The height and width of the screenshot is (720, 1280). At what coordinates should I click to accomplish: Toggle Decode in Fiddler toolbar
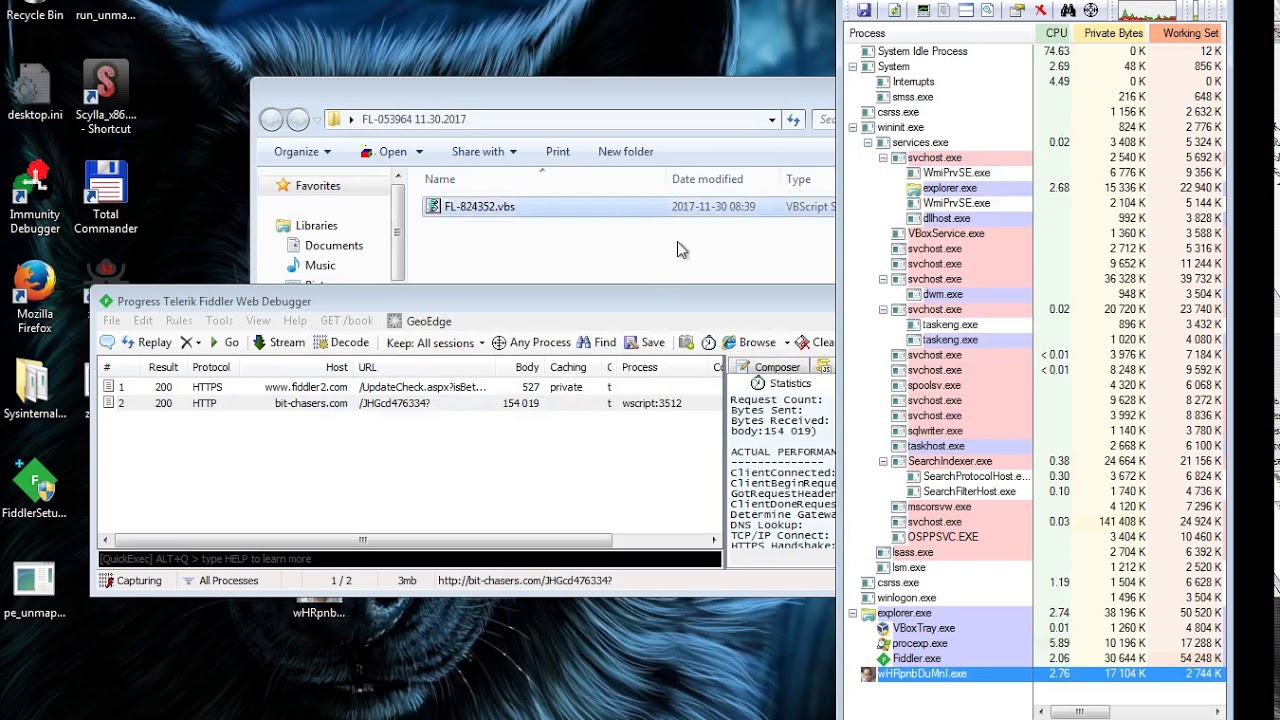click(x=341, y=342)
